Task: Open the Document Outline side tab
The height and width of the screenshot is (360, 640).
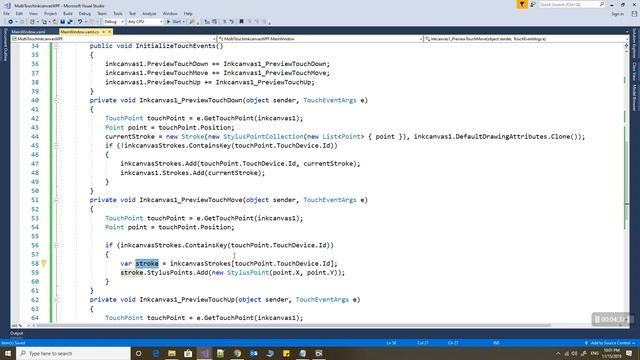Action: tap(5, 45)
